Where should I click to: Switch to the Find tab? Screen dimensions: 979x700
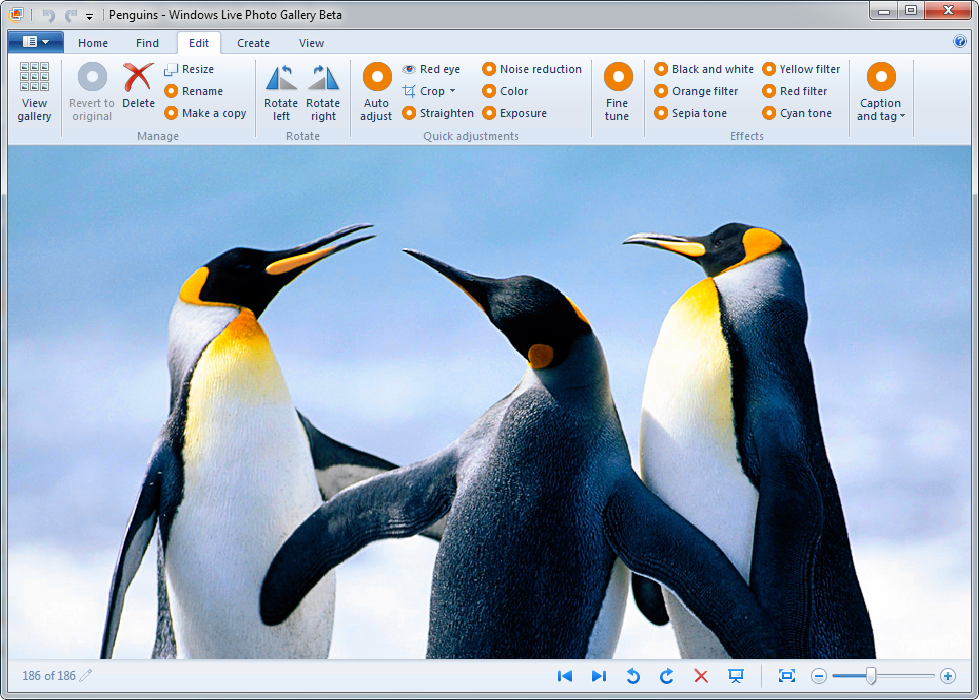147,43
